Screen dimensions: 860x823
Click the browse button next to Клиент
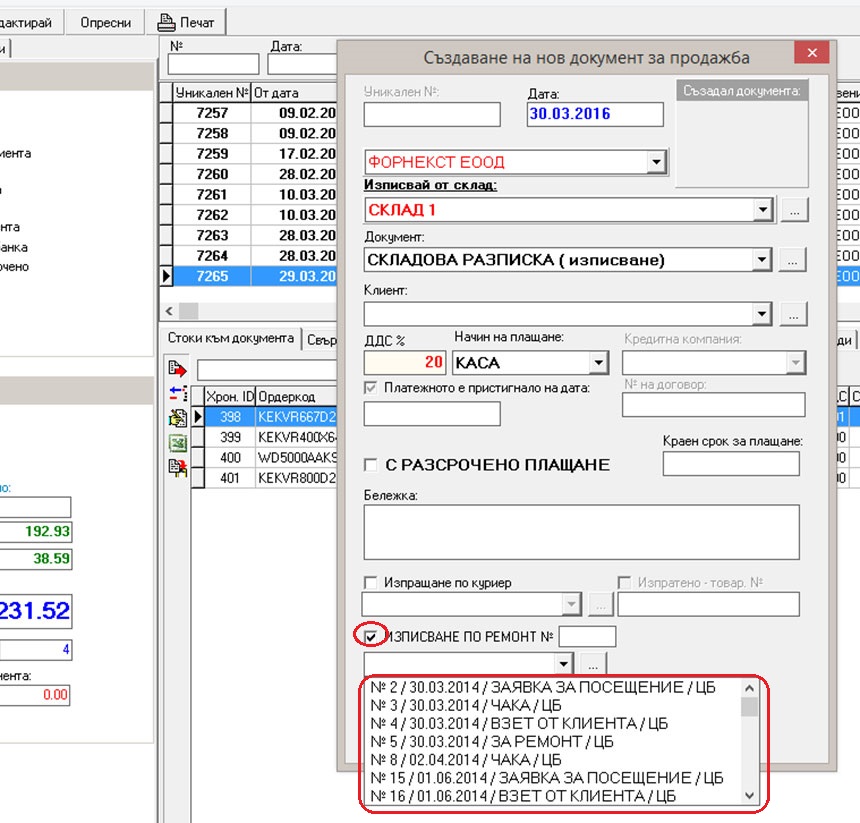[794, 314]
